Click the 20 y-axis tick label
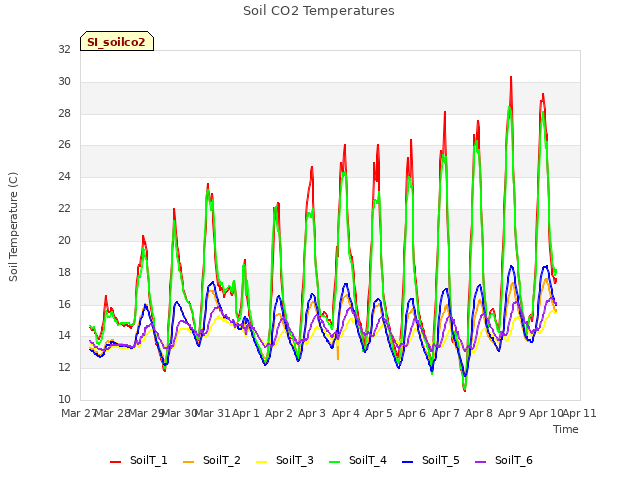This screenshot has height=480, width=640. (64, 240)
